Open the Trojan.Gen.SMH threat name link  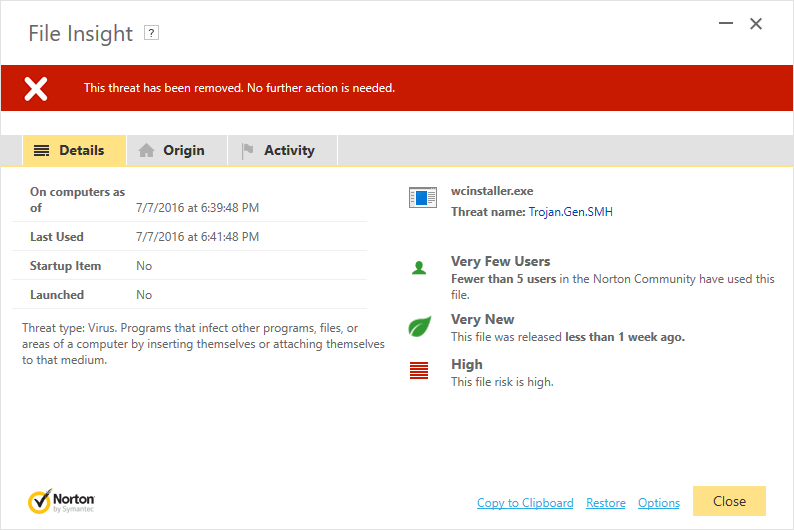tap(572, 212)
